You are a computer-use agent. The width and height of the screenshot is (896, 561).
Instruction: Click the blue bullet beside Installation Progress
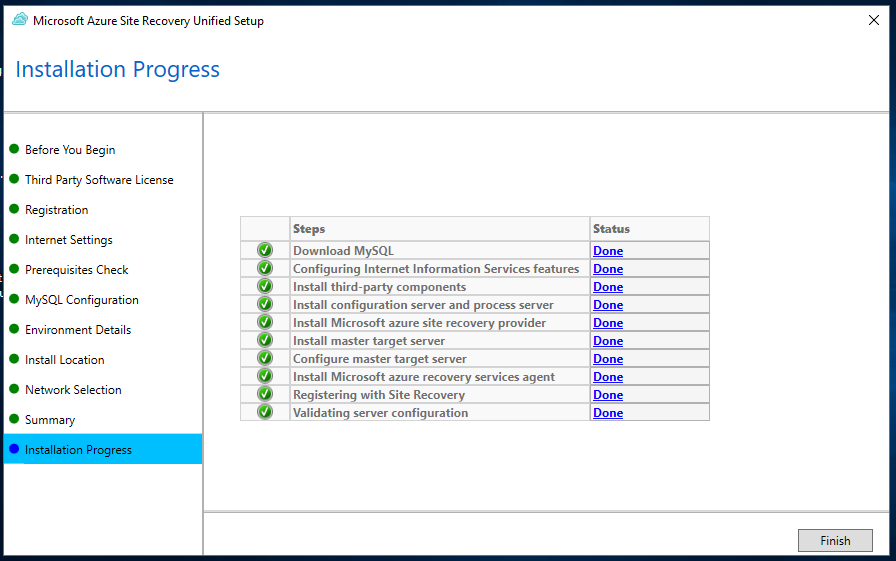click(14, 449)
